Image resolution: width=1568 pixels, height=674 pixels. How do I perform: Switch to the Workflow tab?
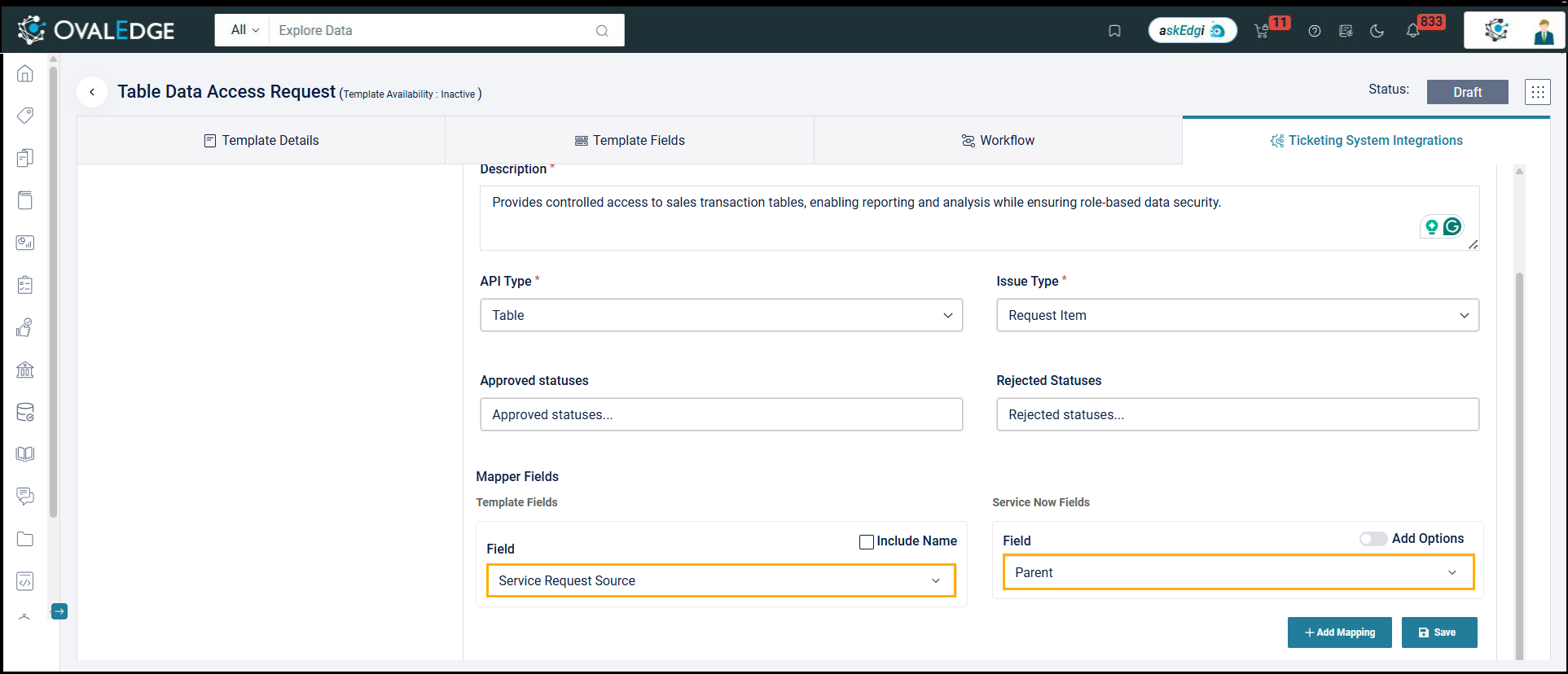(x=998, y=140)
